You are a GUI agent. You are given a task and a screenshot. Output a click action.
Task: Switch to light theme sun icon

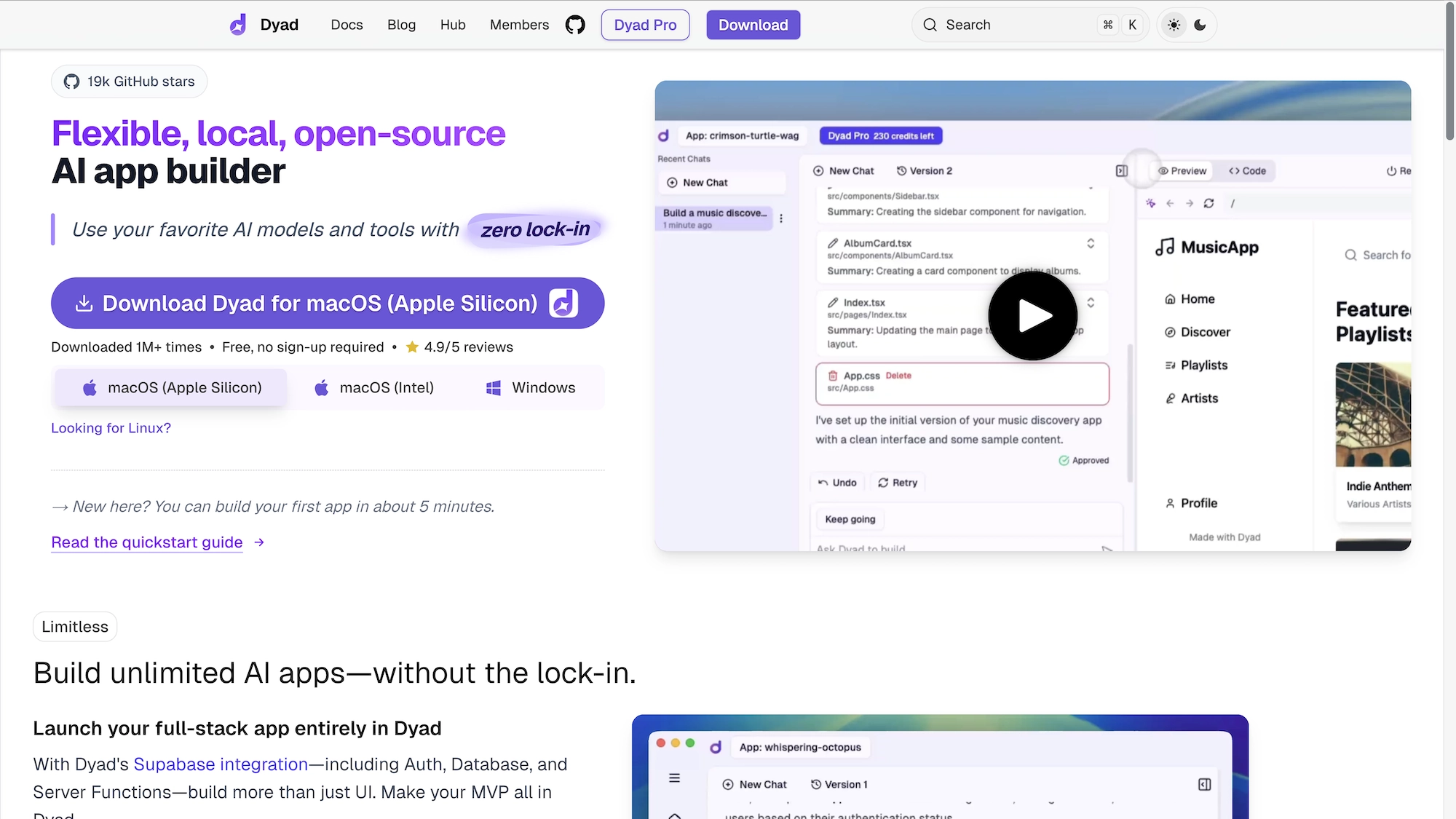[x=1174, y=25]
